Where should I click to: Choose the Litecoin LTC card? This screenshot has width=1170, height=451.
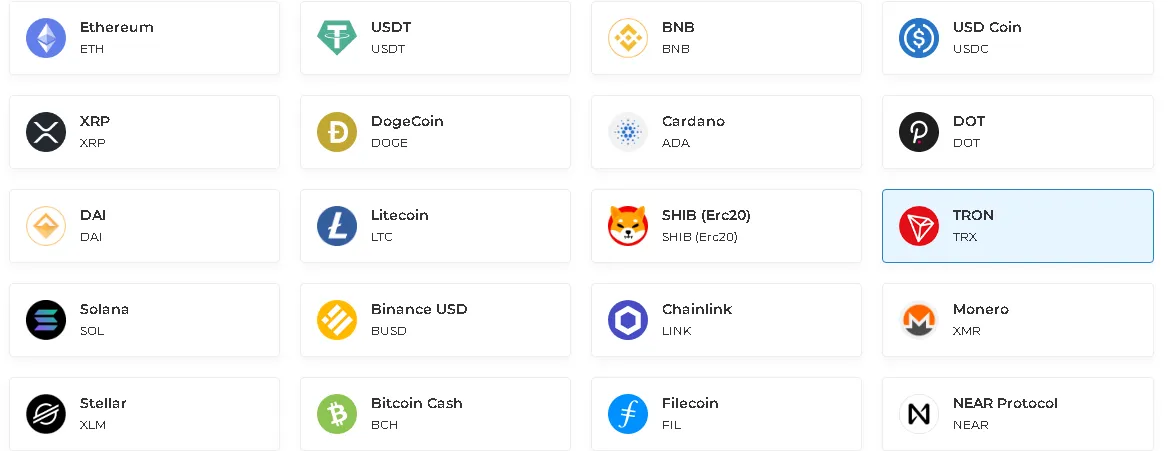436,226
